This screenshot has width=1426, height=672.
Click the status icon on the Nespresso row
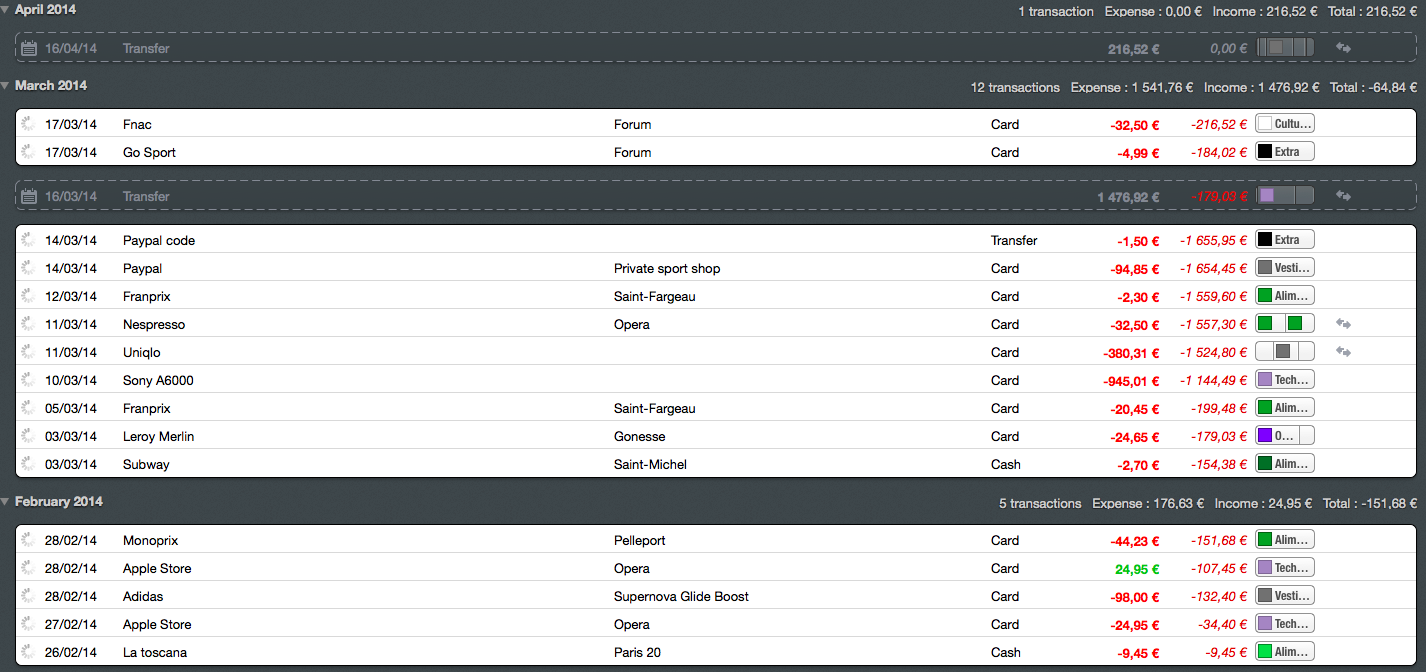pyautogui.click(x=28, y=324)
